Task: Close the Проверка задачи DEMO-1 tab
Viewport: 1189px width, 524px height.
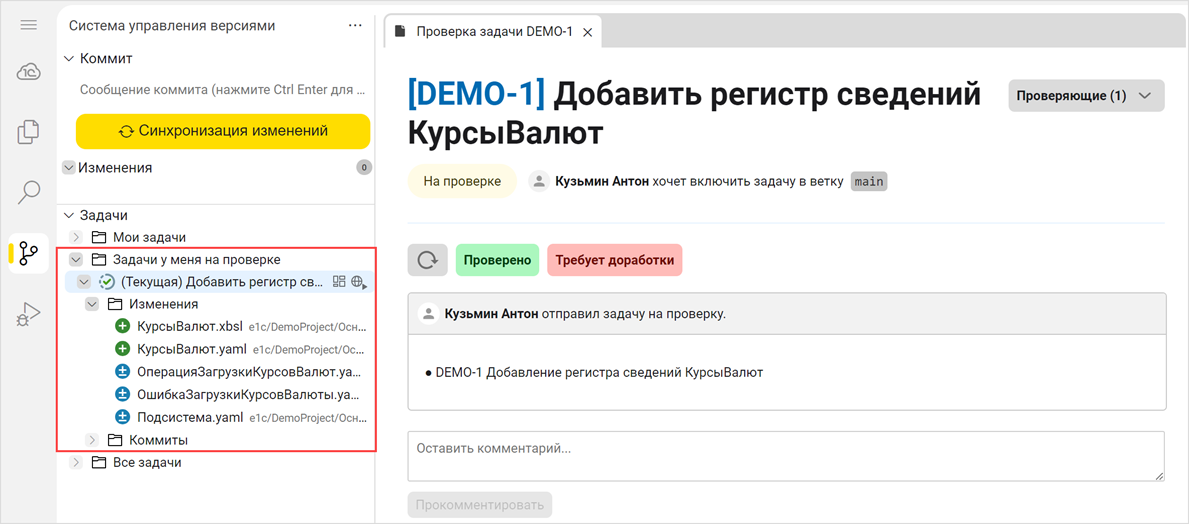Action: pos(587,32)
